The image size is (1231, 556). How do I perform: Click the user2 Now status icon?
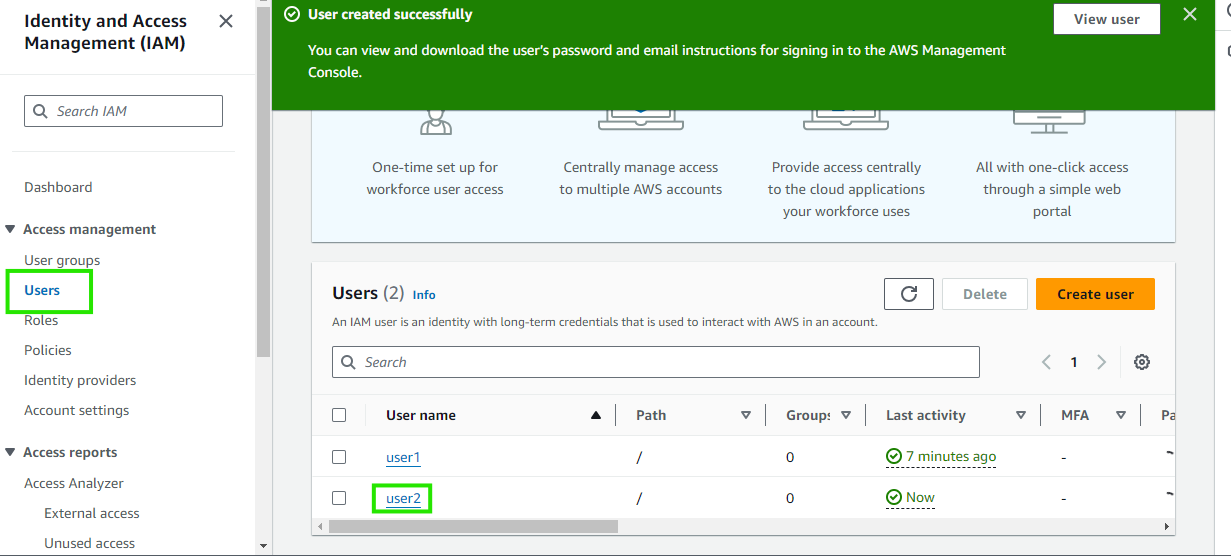(x=894, y=497)
